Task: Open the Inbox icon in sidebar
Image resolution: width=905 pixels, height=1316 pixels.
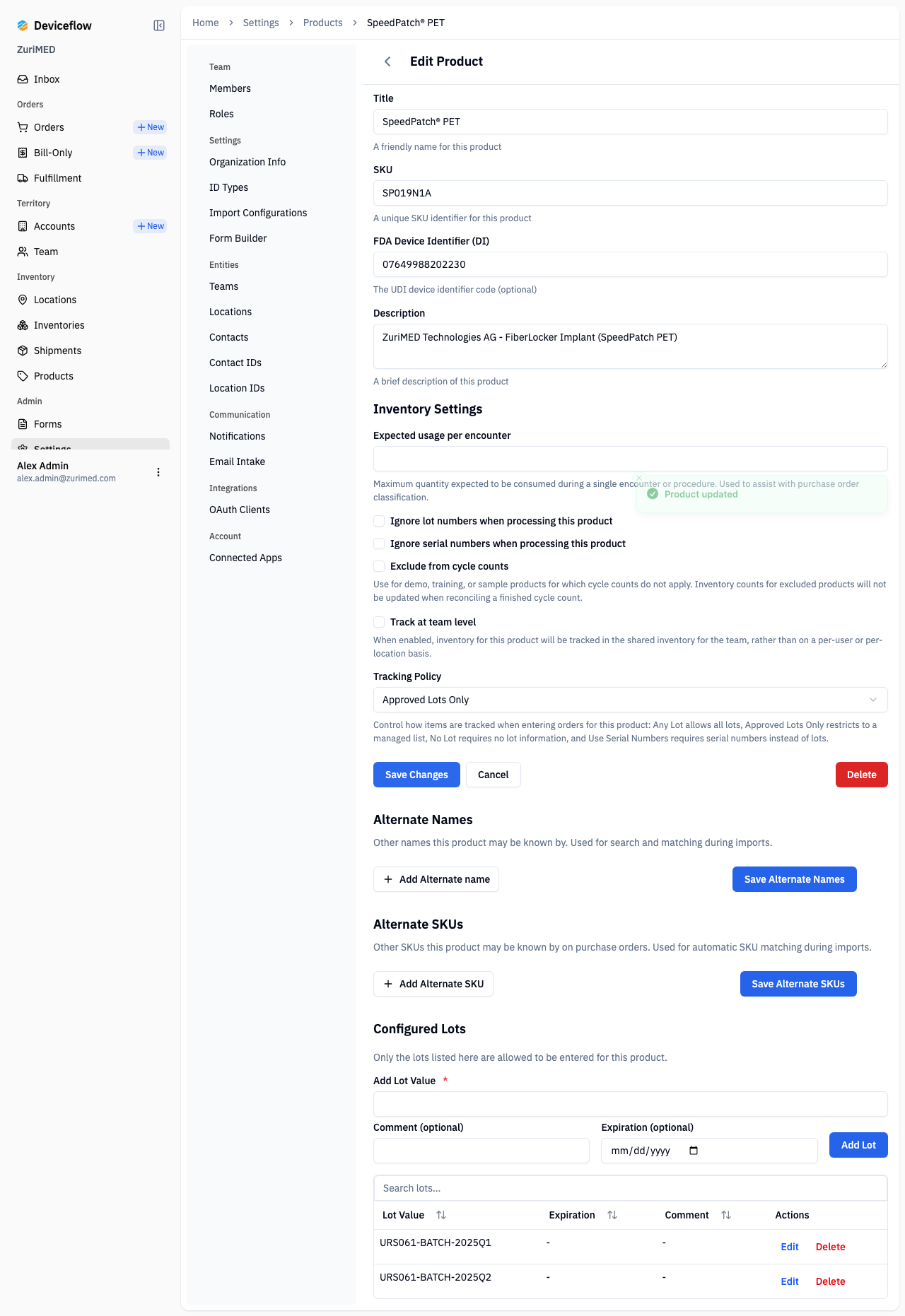Action: click(23, 79)
